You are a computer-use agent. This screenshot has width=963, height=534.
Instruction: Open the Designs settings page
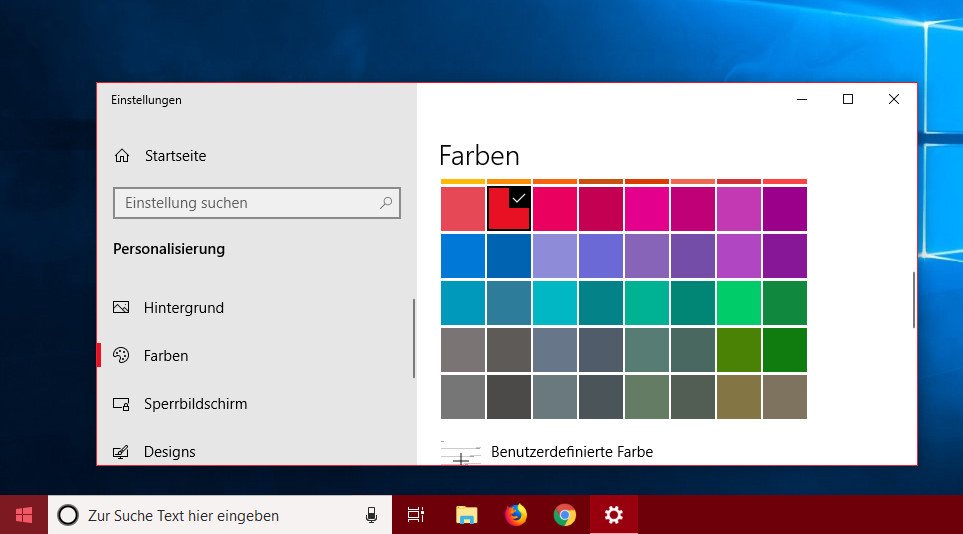click(170, 452)
